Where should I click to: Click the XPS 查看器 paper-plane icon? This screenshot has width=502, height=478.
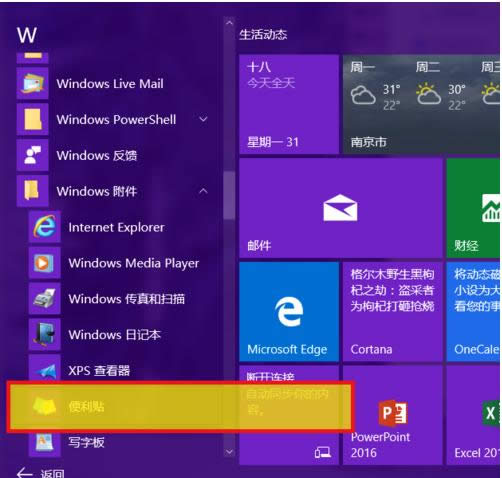pos(44,368)
